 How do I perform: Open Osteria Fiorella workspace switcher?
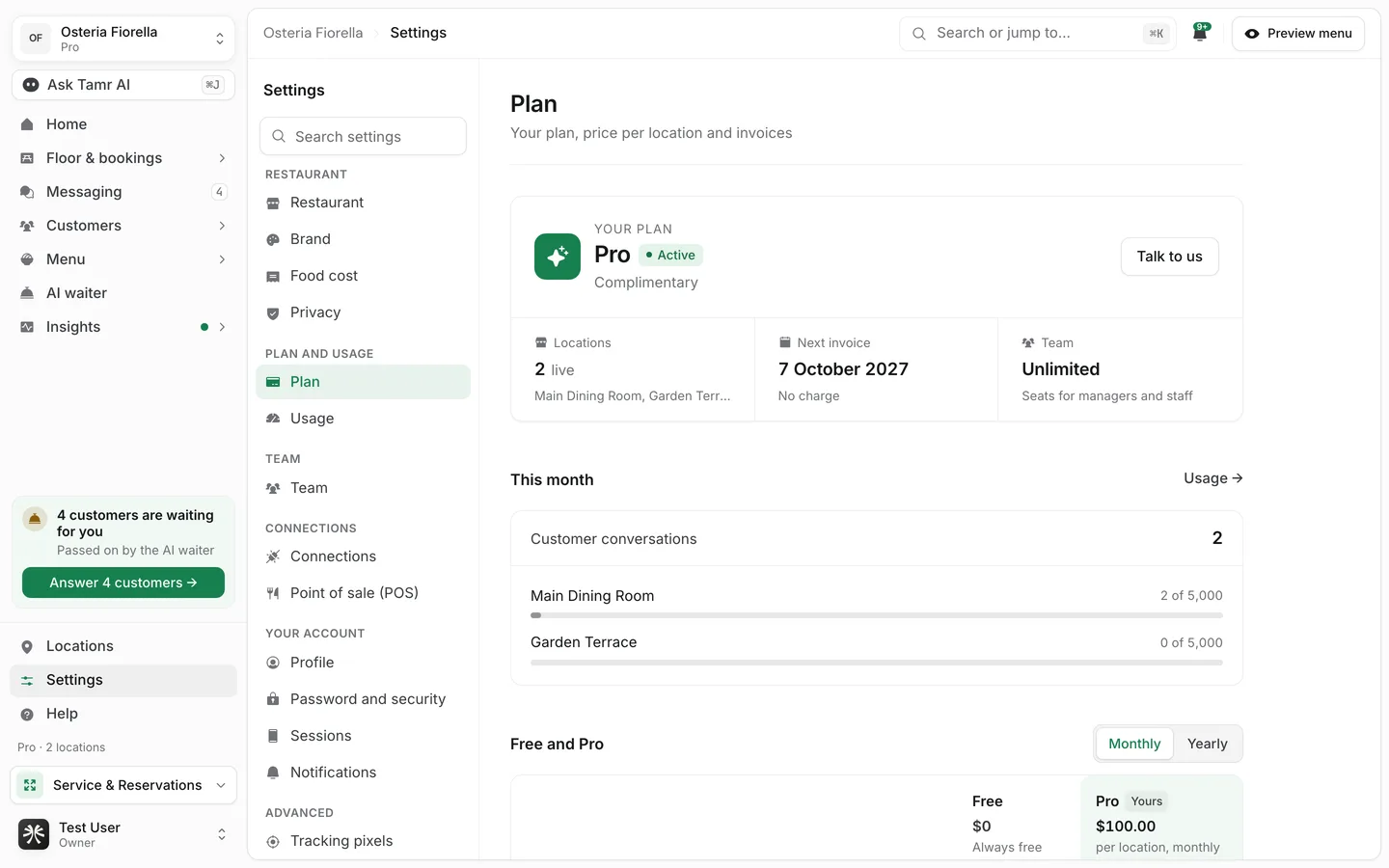pyautogui.click(x=123, y=39)
